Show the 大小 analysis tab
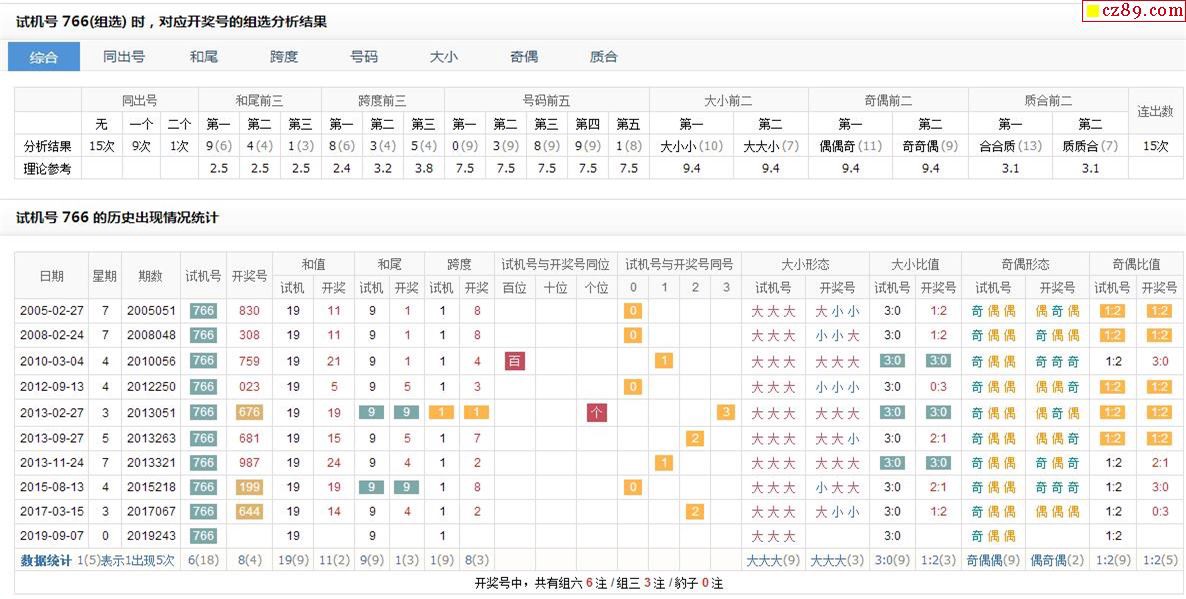The width and height of the screenshot is (1186, 599). [x=444, y=57]
